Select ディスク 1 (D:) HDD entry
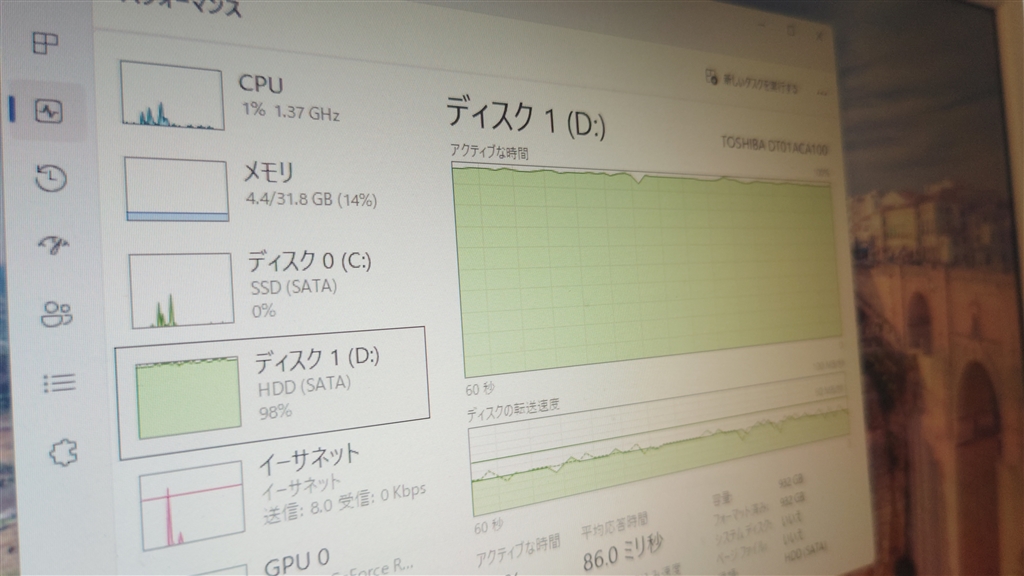This screenshot has height=576, width=1024. pyautogui.click(x=273, y=392)
